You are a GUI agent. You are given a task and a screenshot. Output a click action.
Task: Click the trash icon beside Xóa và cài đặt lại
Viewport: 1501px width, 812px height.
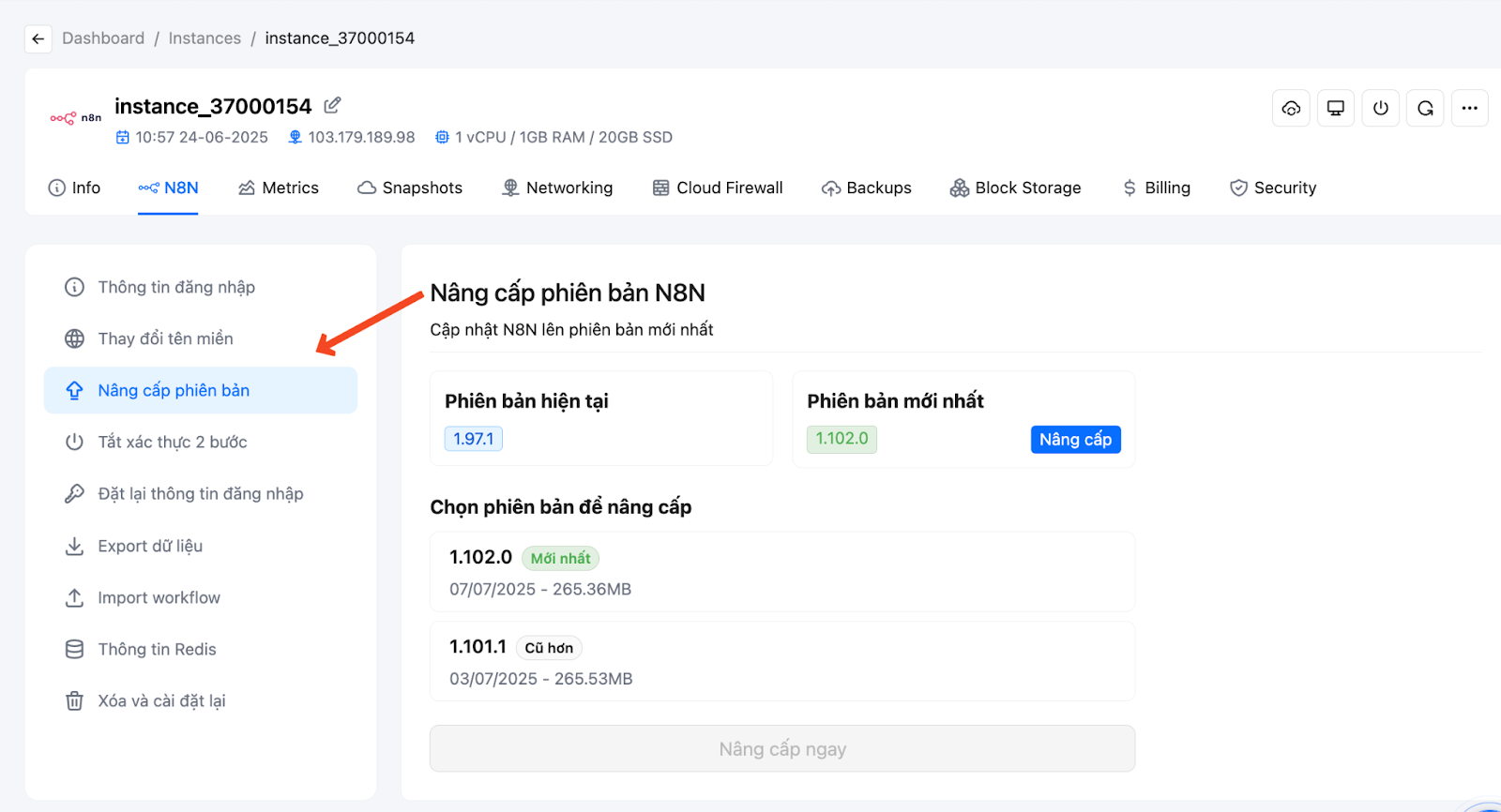click(x=74, y=700)
